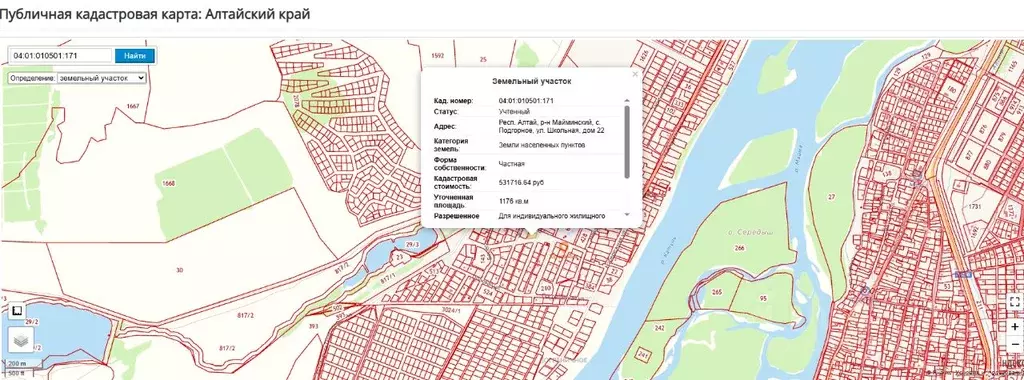Zoom in with the plus button
Screen dimensions: 1024x380
tap(1014, 326)
